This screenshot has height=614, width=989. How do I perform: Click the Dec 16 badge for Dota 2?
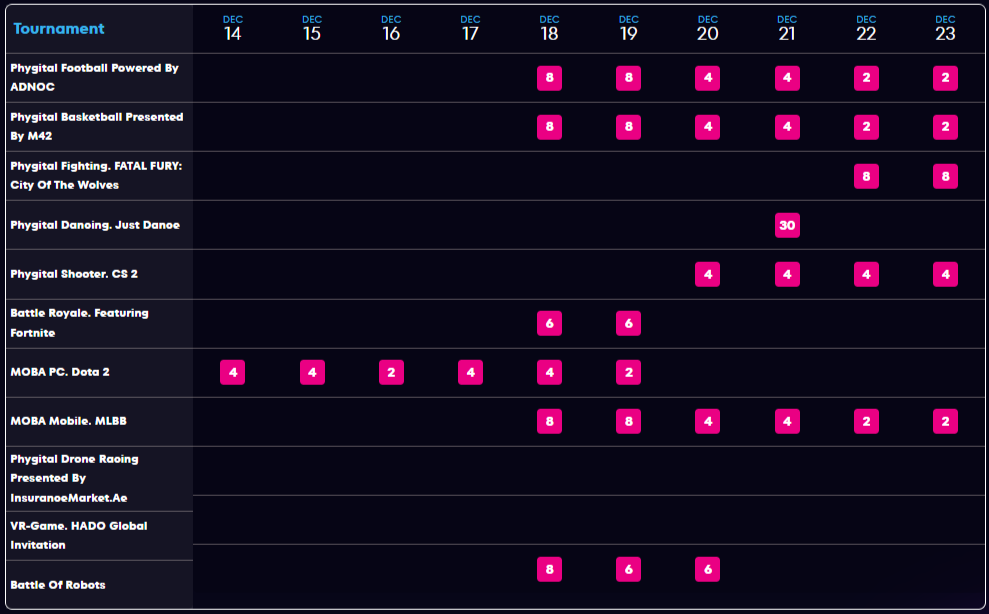391,372
